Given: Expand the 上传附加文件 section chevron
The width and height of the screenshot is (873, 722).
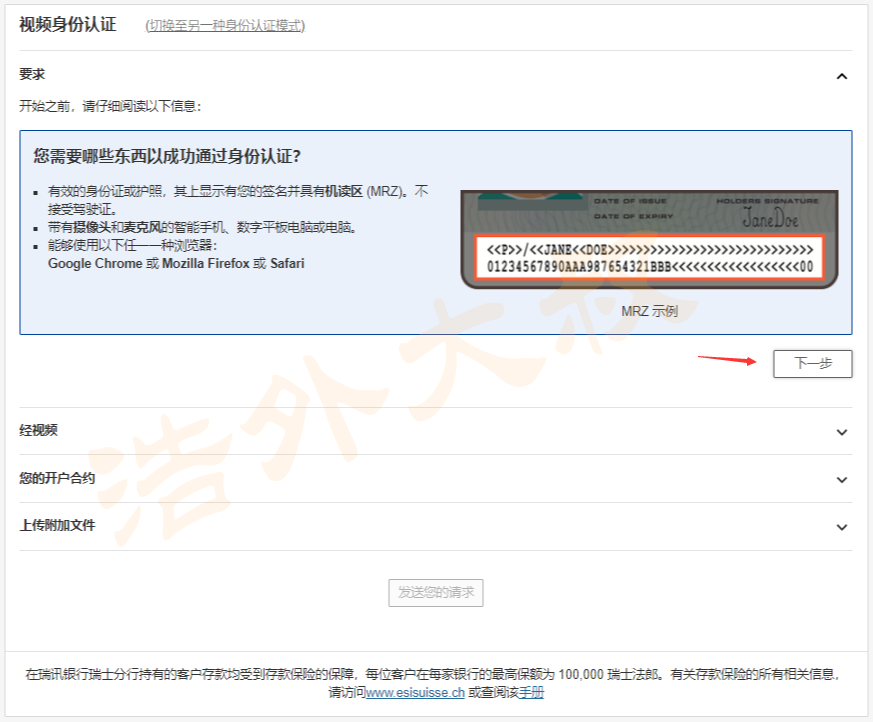Looking at the screenshot, I should tap(842, 527).
